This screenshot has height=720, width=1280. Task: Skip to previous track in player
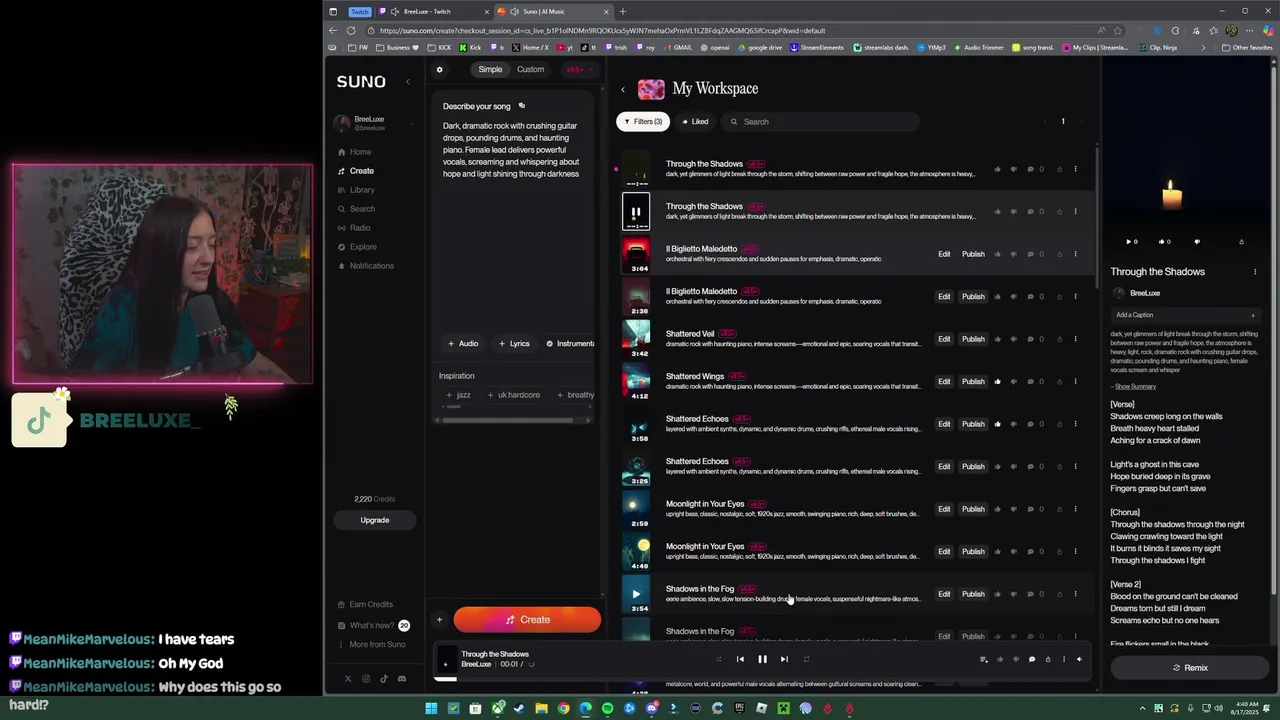coord(740,659)
